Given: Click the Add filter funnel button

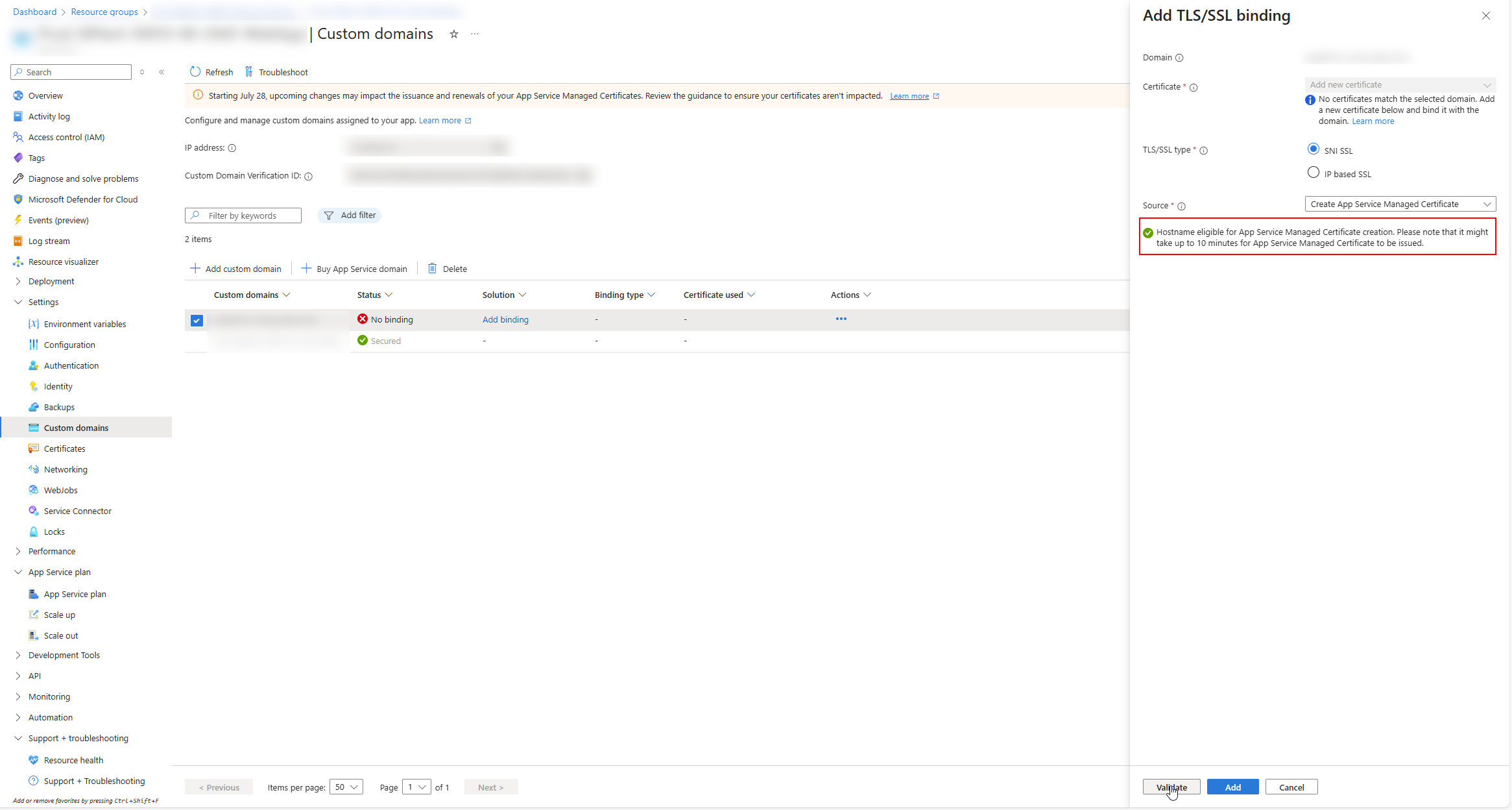Looking at the screenshot, I should coord(350,215).
